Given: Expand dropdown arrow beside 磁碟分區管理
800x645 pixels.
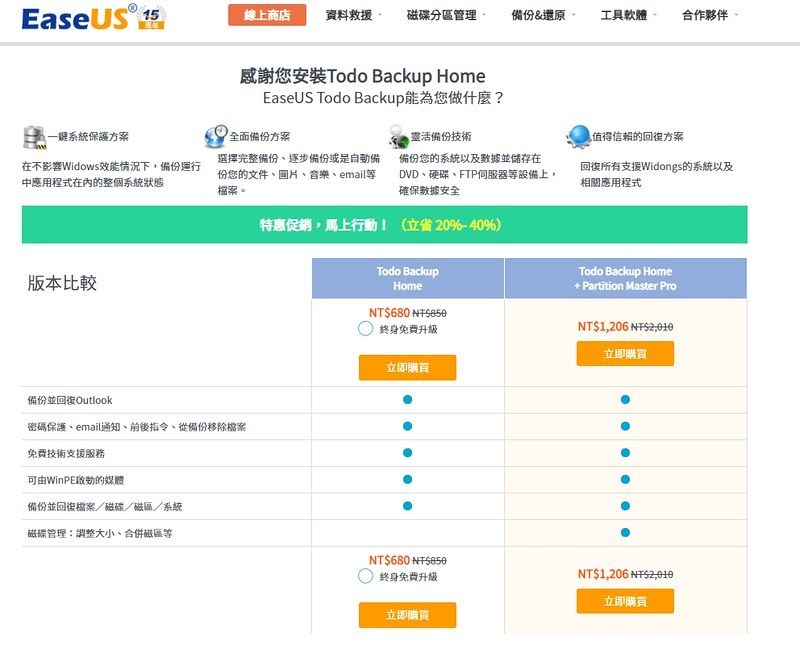Looking at the screenshot, I should coord(484,15).
